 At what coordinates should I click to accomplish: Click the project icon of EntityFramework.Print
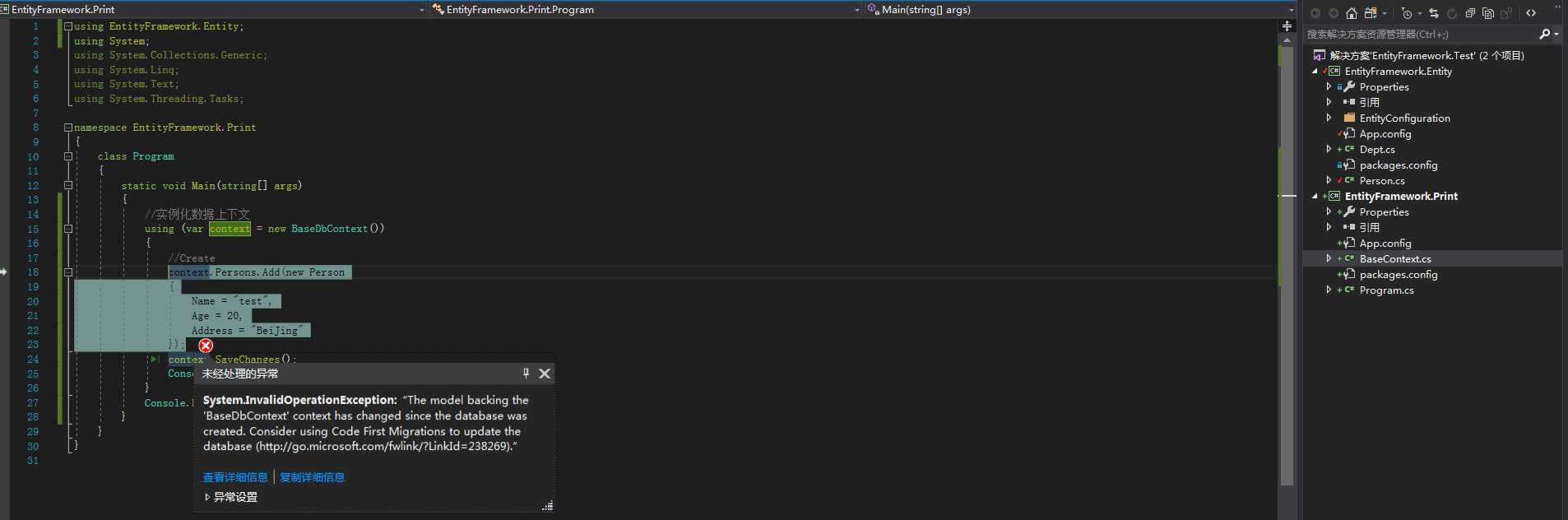pyautogui.click(x=1334, y=196)
